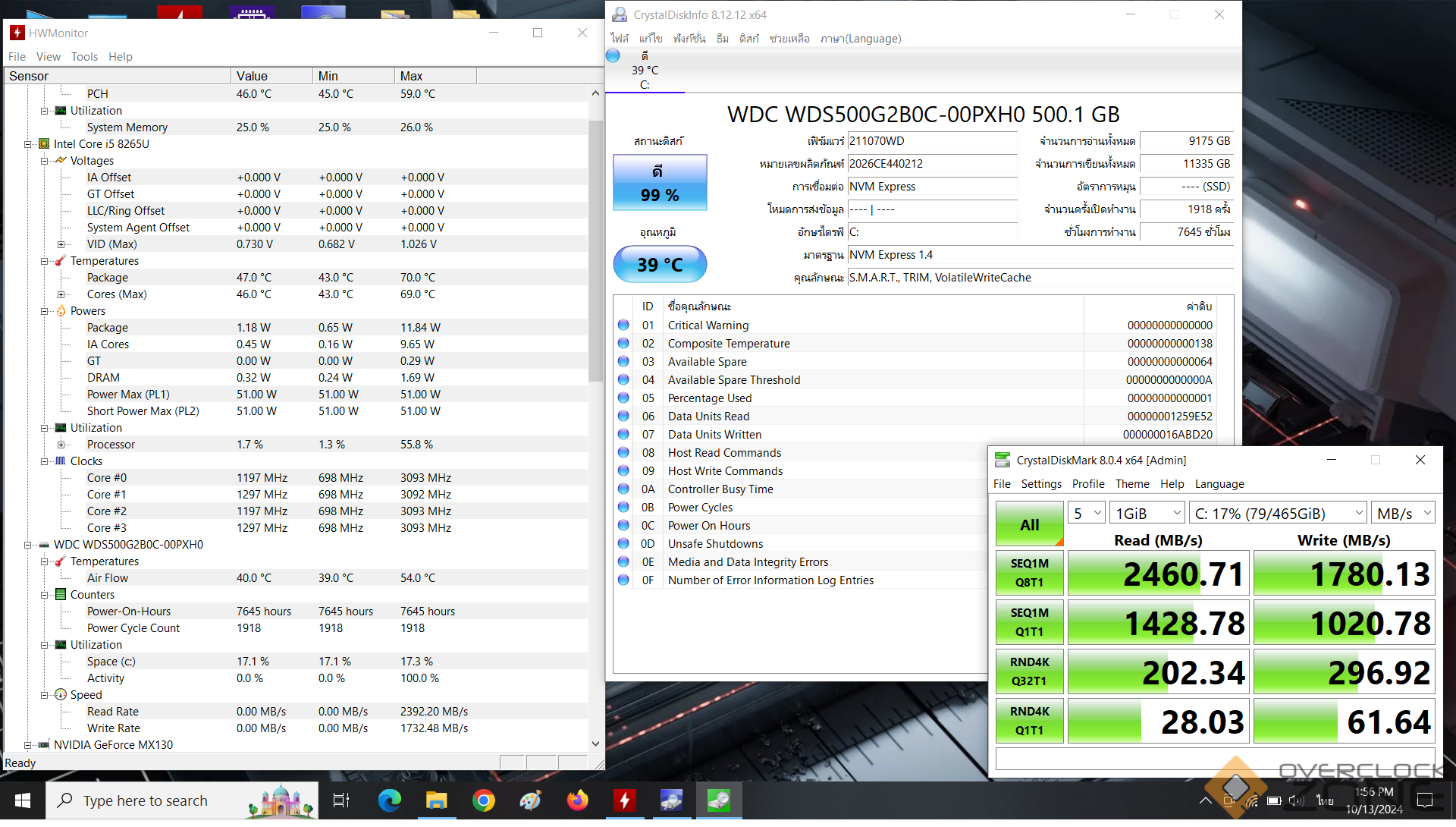
Task: Click the Chrome taskbar icon
Action: [x=483, y=800]
